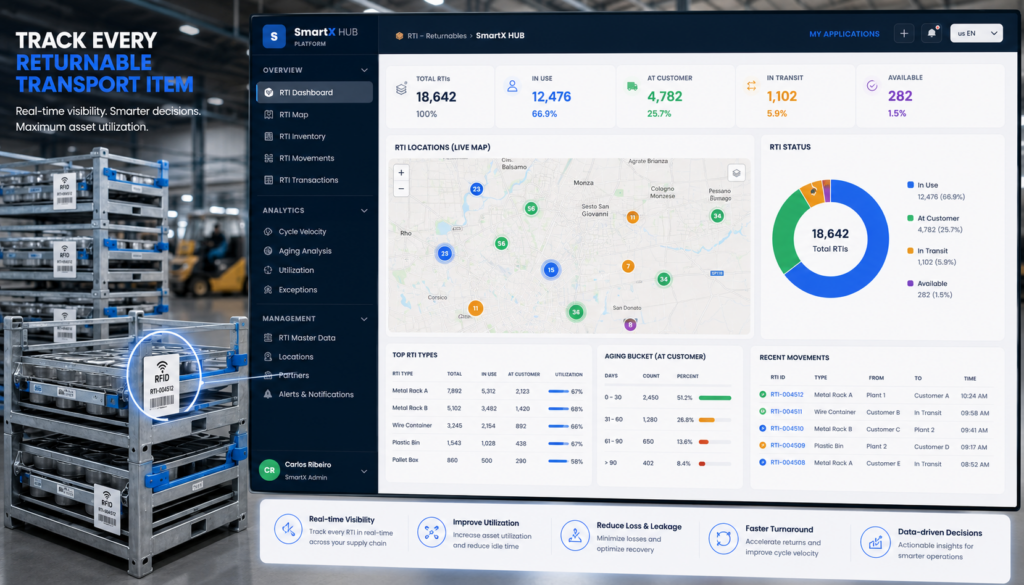Open RTI Transactions in sidebar

[308, 180]
